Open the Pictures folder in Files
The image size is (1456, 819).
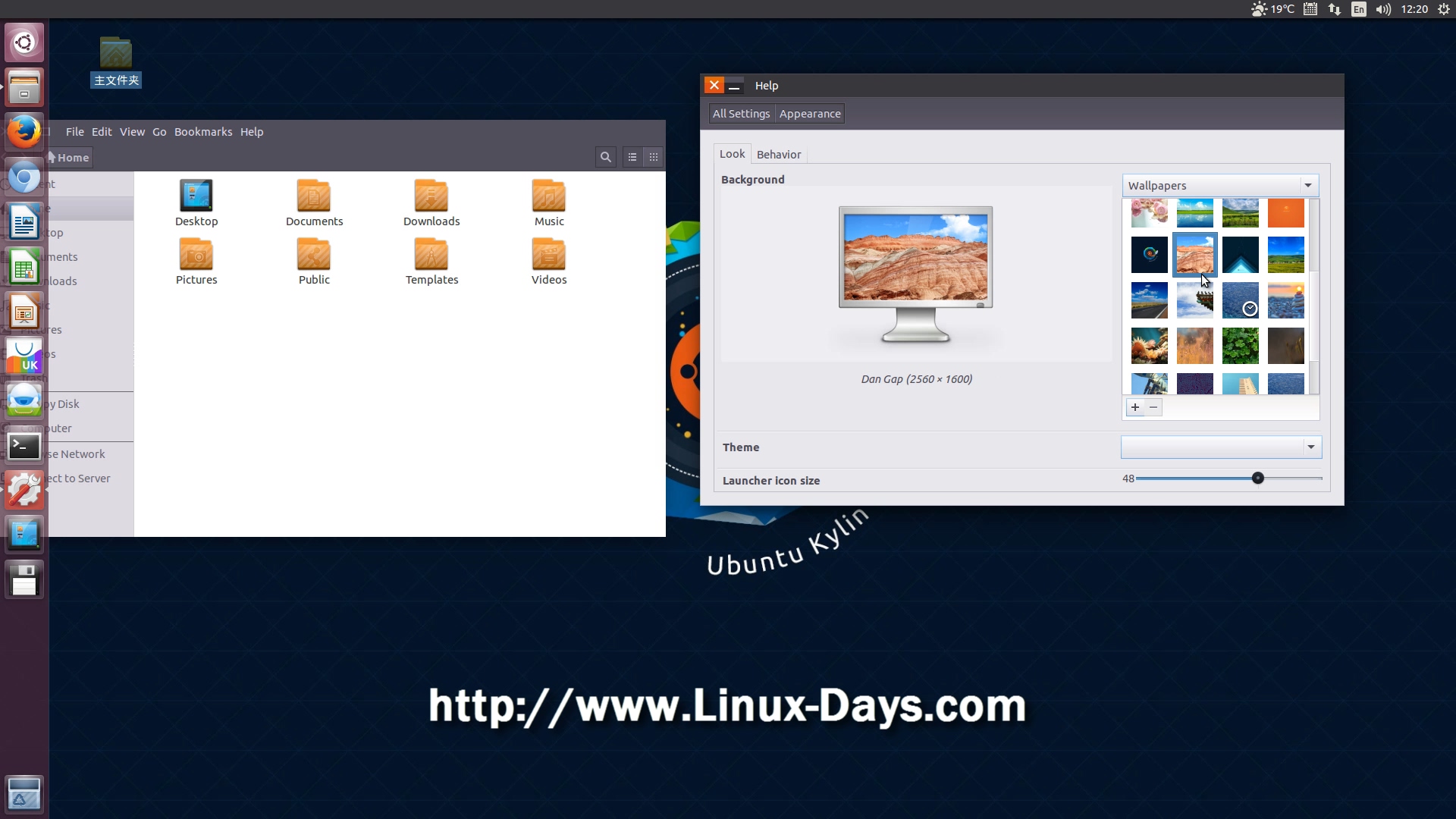click(x=196, y=262)
